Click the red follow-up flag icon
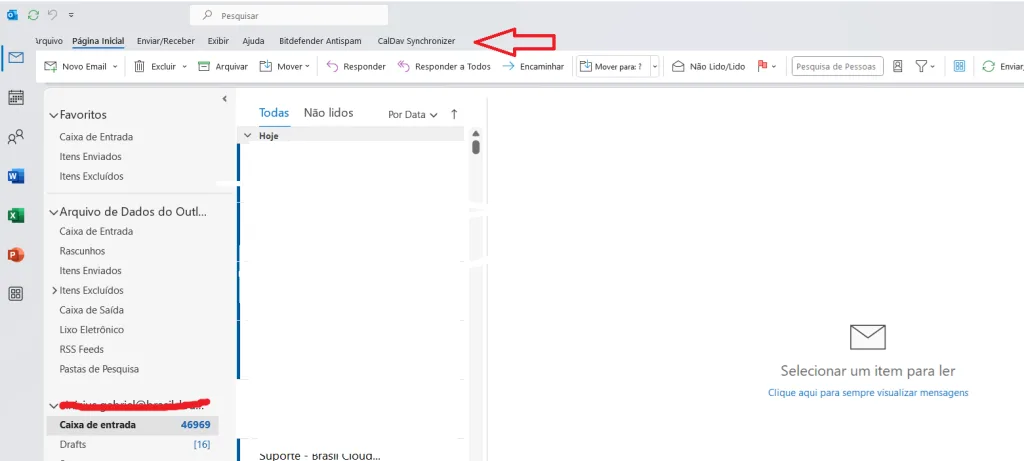Screen dimensions: 1024x461 pos(761,66)
